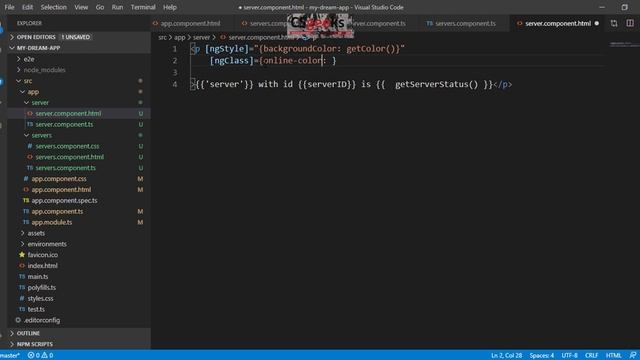640x360 pixels.
Task: Change line endings via CRLF
Action: coord(591,356)
